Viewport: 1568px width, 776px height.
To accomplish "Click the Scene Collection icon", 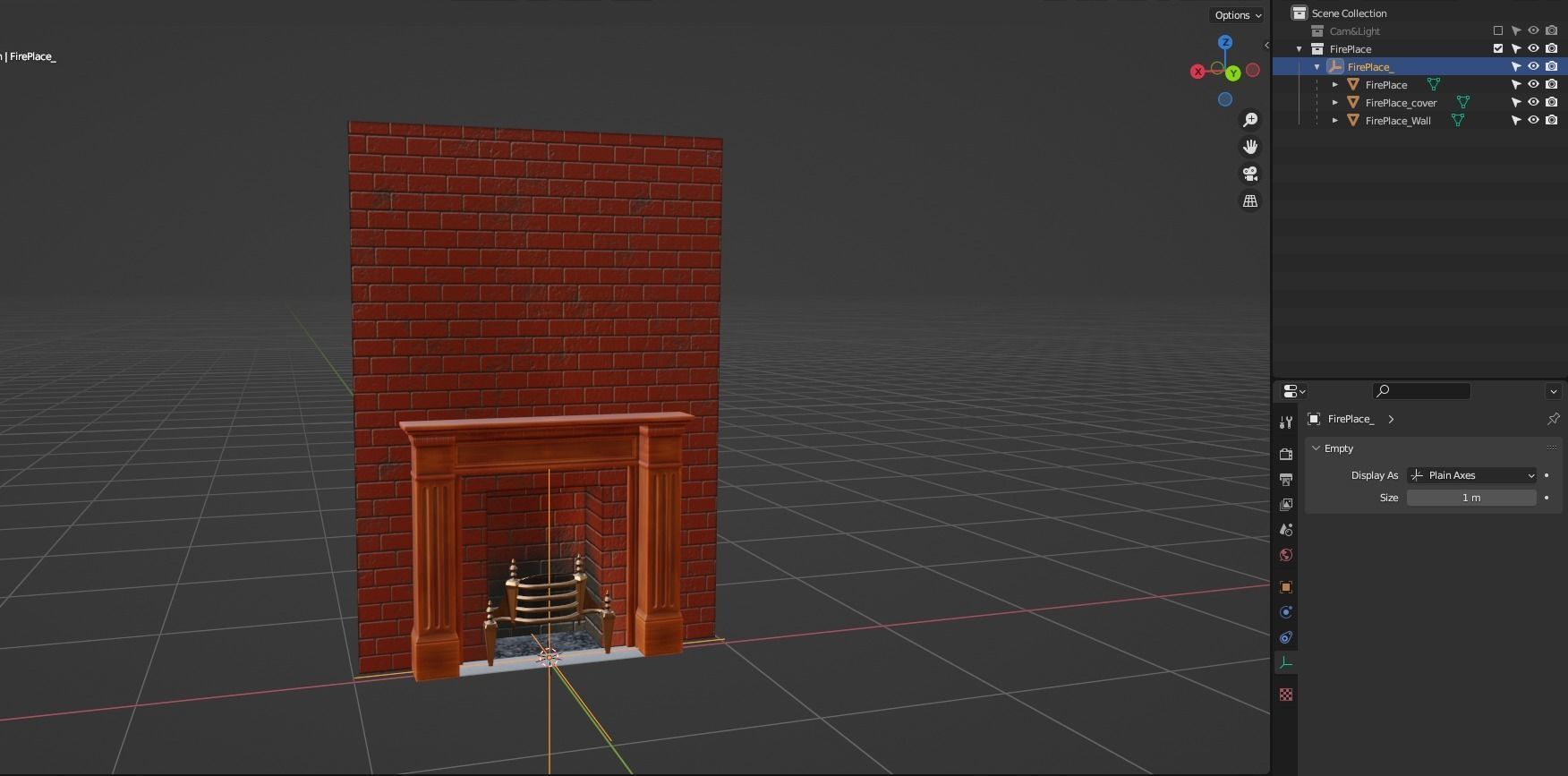I will point(1300,13).
